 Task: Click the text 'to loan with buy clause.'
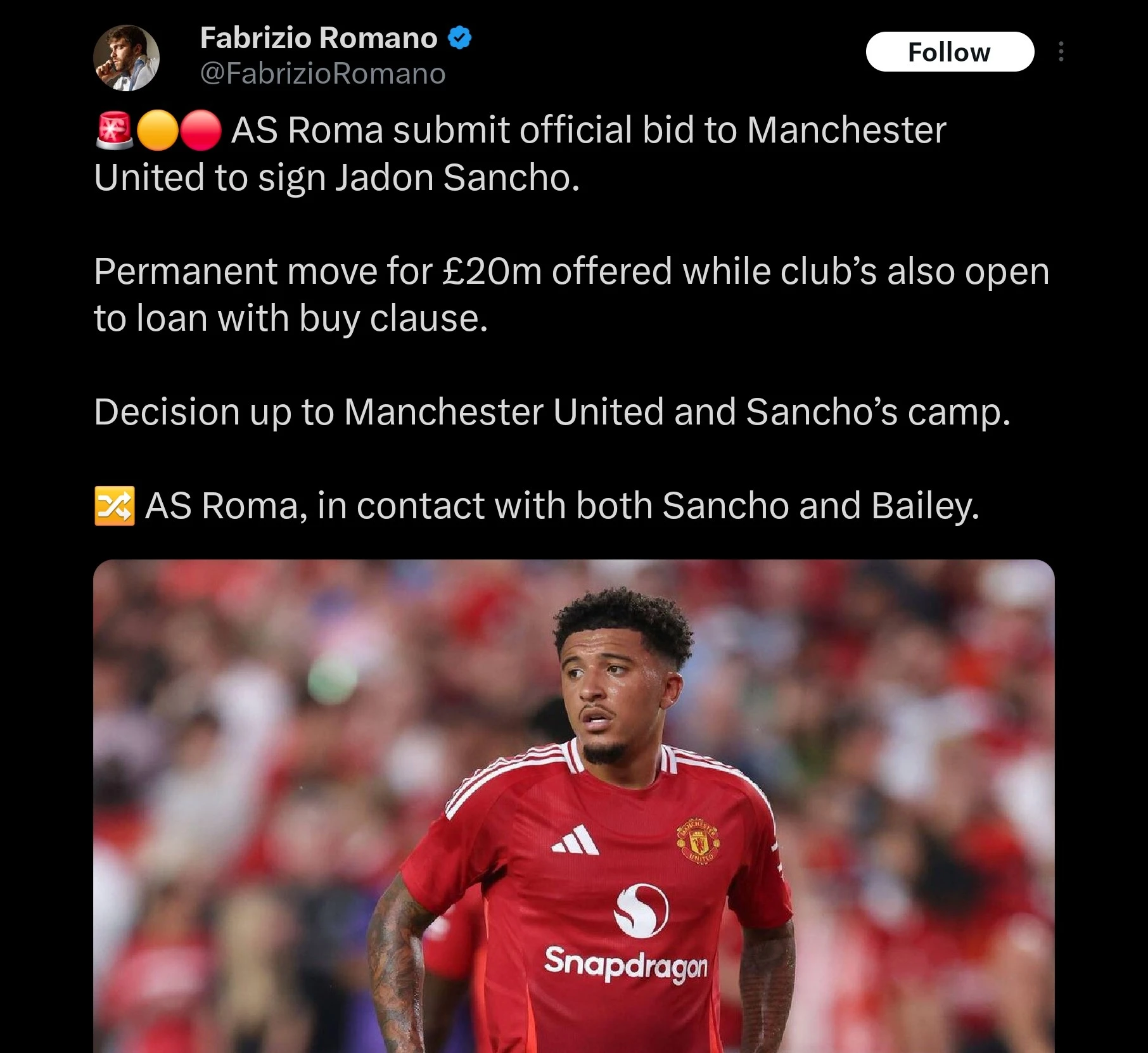[x=291, y=318]
